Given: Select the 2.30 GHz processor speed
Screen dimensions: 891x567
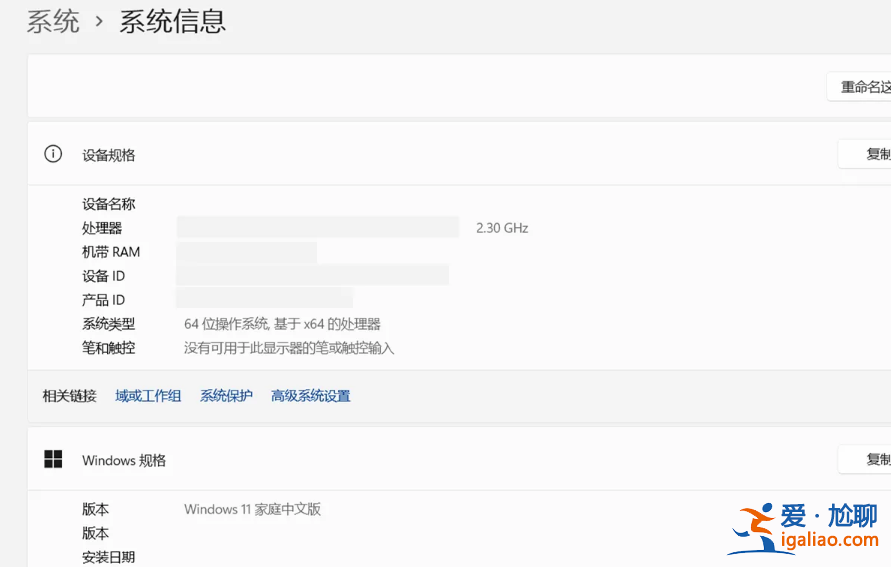Looking at the screenshot, I should click(502, 228).
